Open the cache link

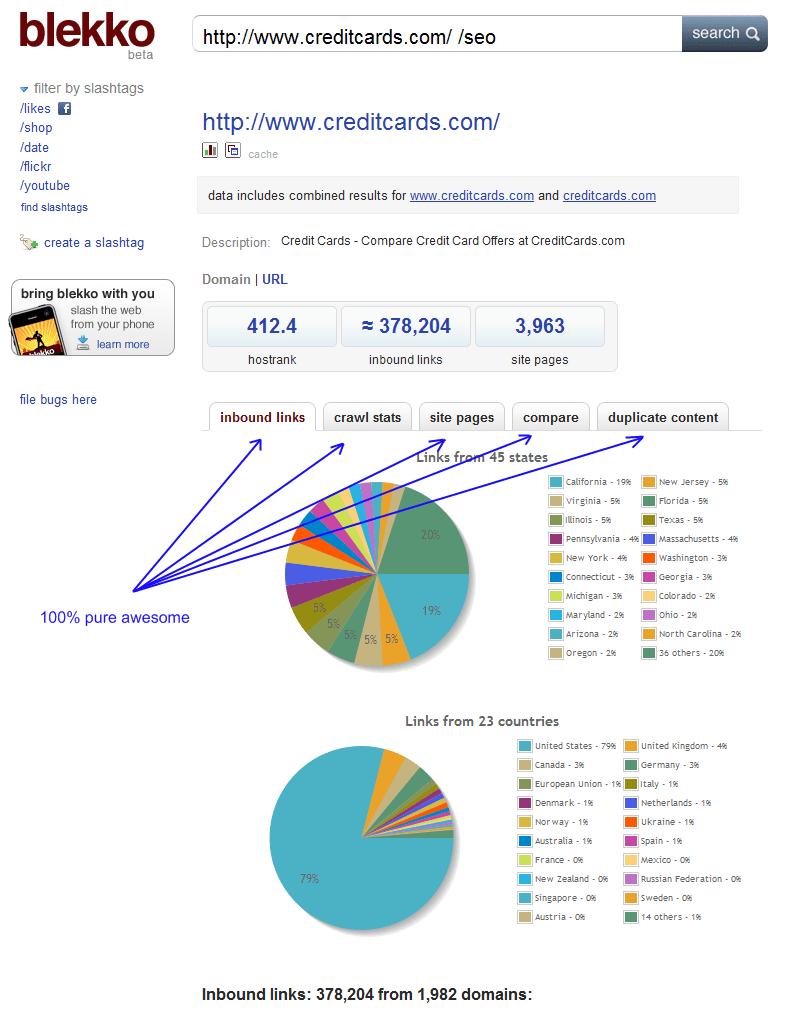tap(263, 155)
